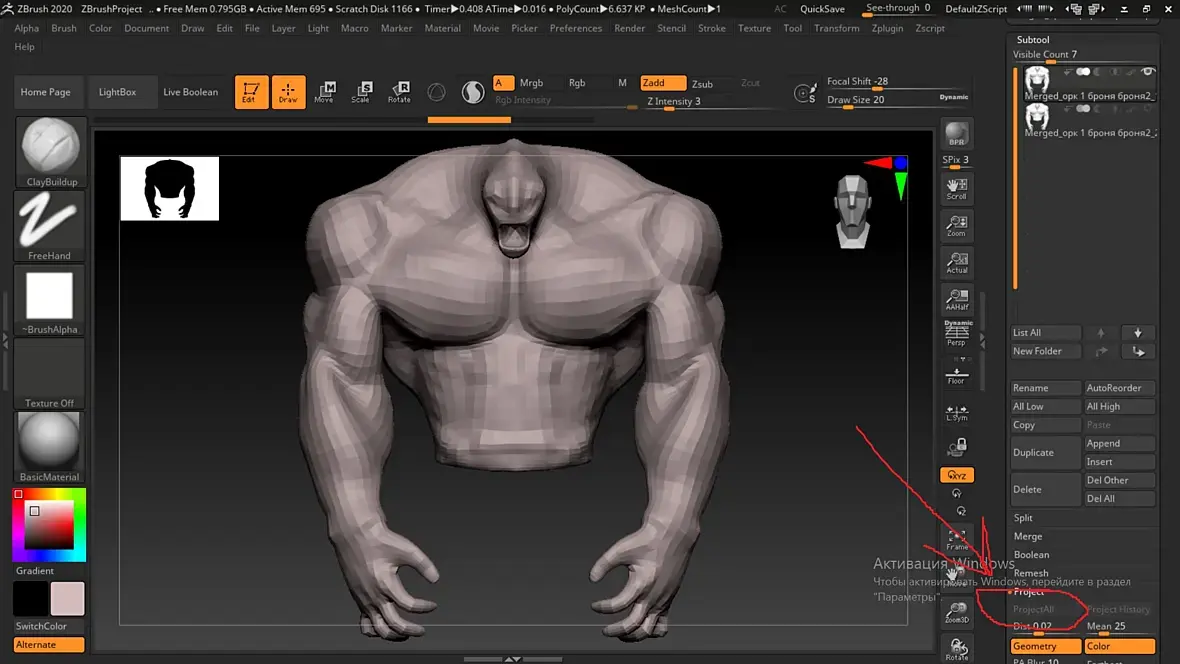Choose the FreeHand stroke icon
The height and width of the screenshot is (664, 1180).
pos(50,226)
